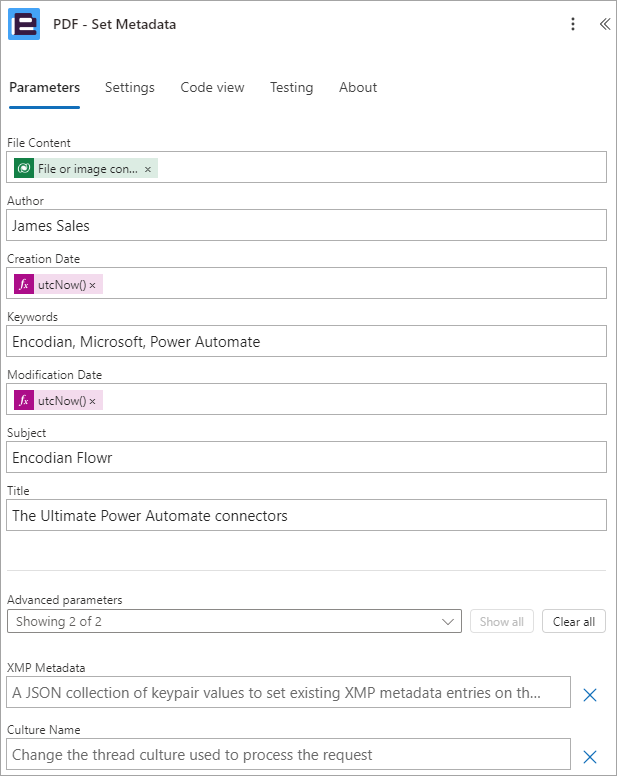Remove the Culture Name parameter

pos(590,757)
